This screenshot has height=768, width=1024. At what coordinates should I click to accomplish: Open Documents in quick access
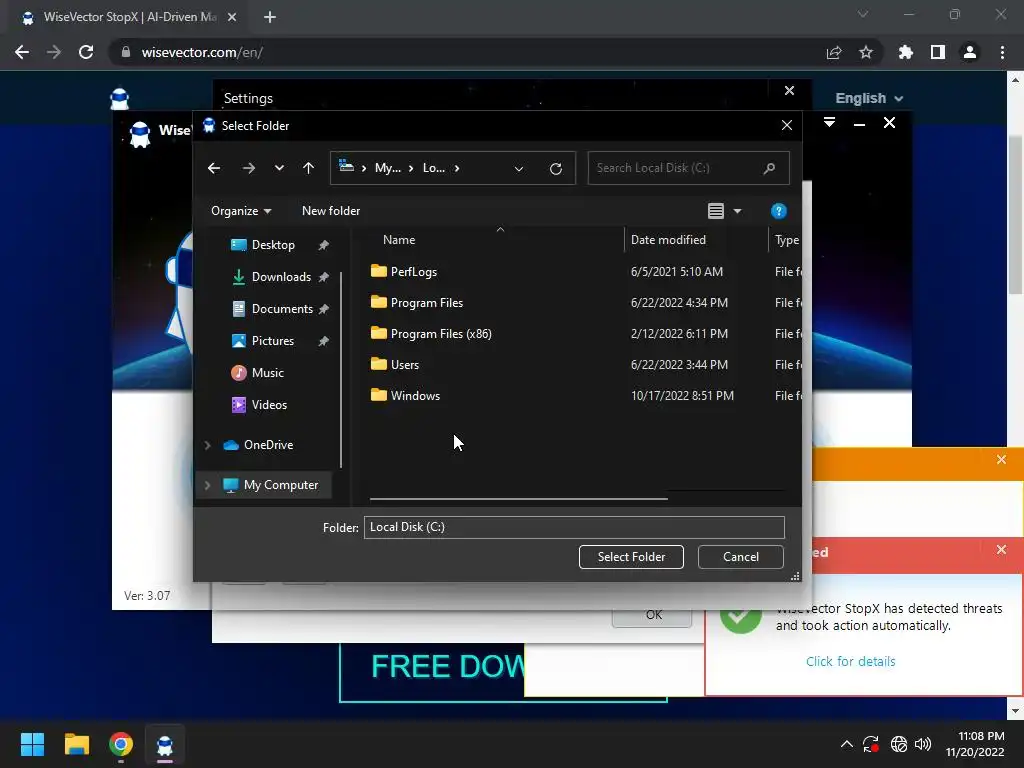pos(282,309)
